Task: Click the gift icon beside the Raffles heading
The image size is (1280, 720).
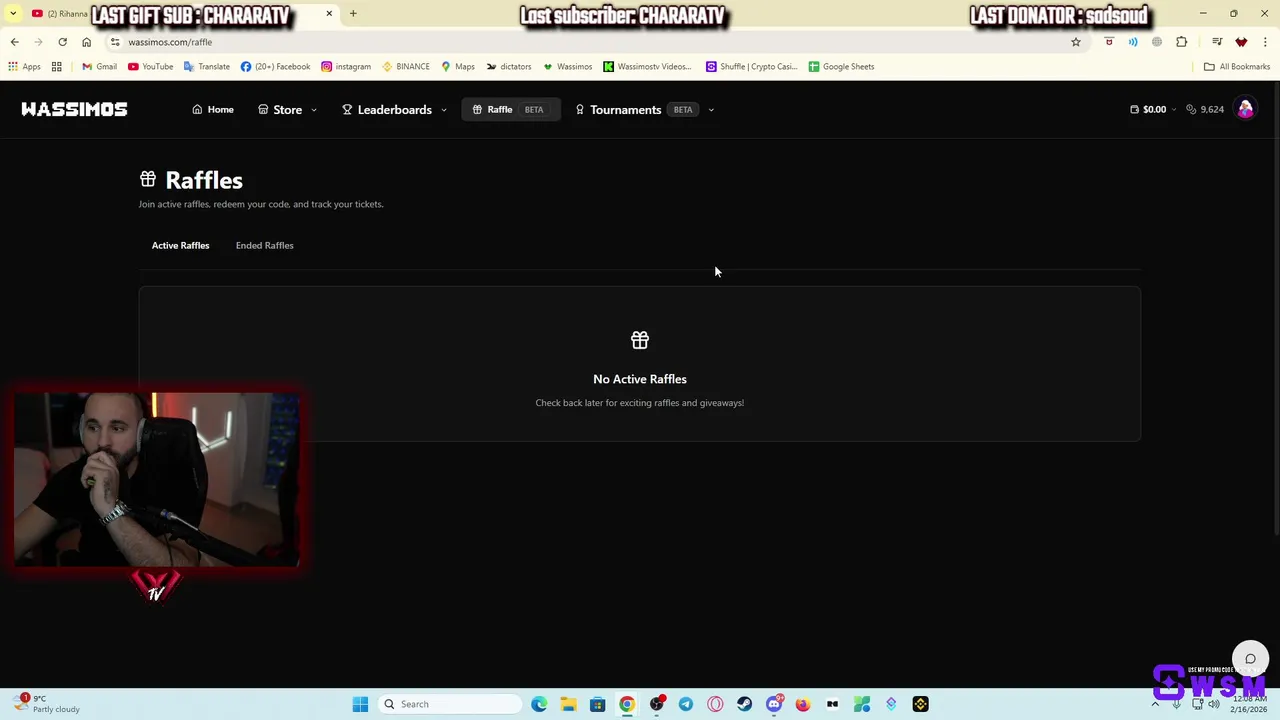Action: (148, 179)
